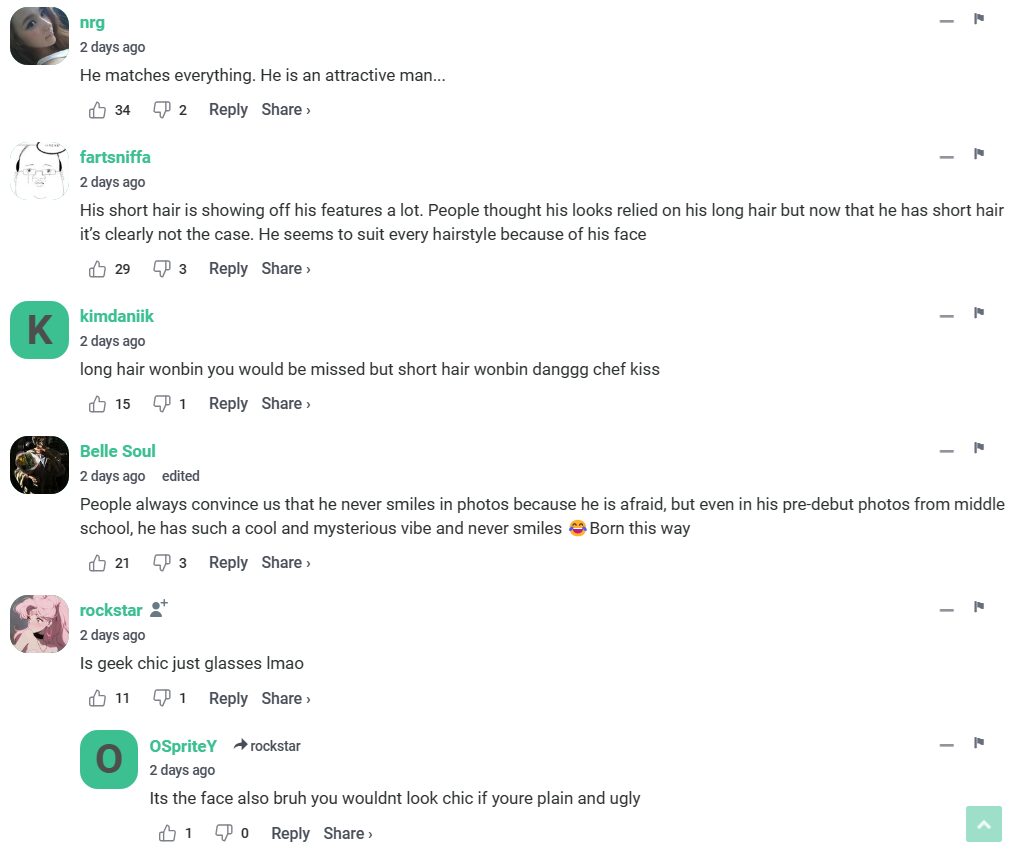Collapse nrg's comment thread

pos(946,21)
